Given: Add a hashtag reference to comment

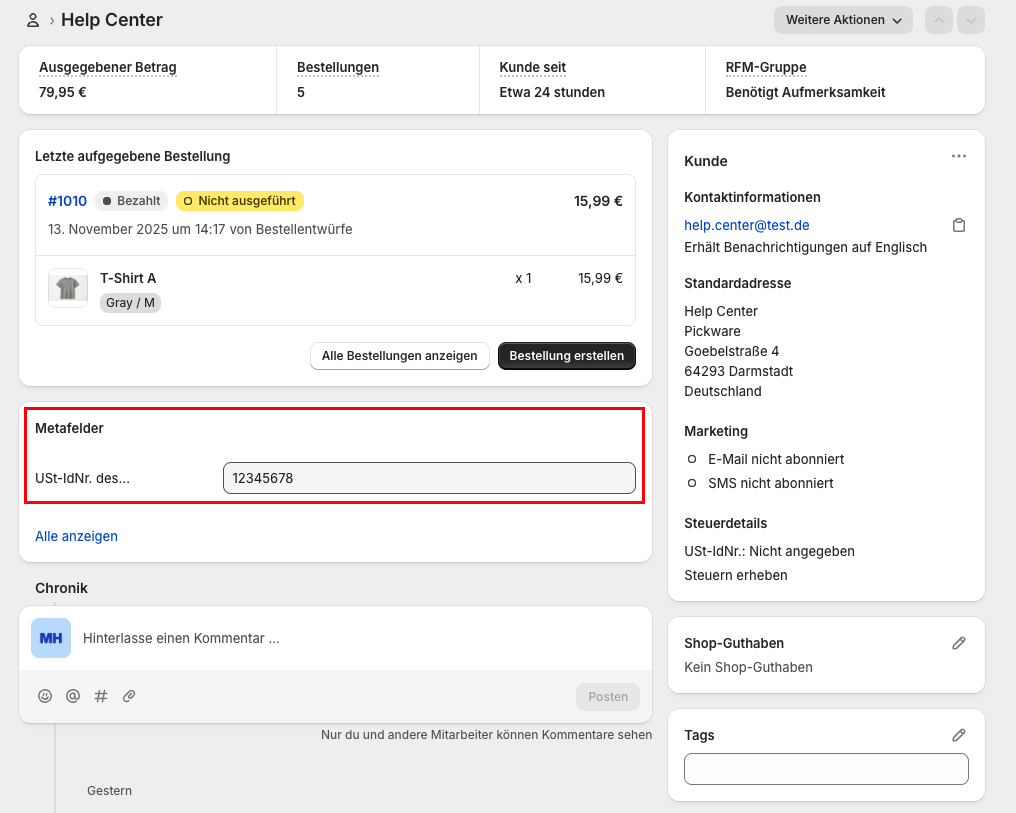Looking at the screenshot, I should (101, 696).
